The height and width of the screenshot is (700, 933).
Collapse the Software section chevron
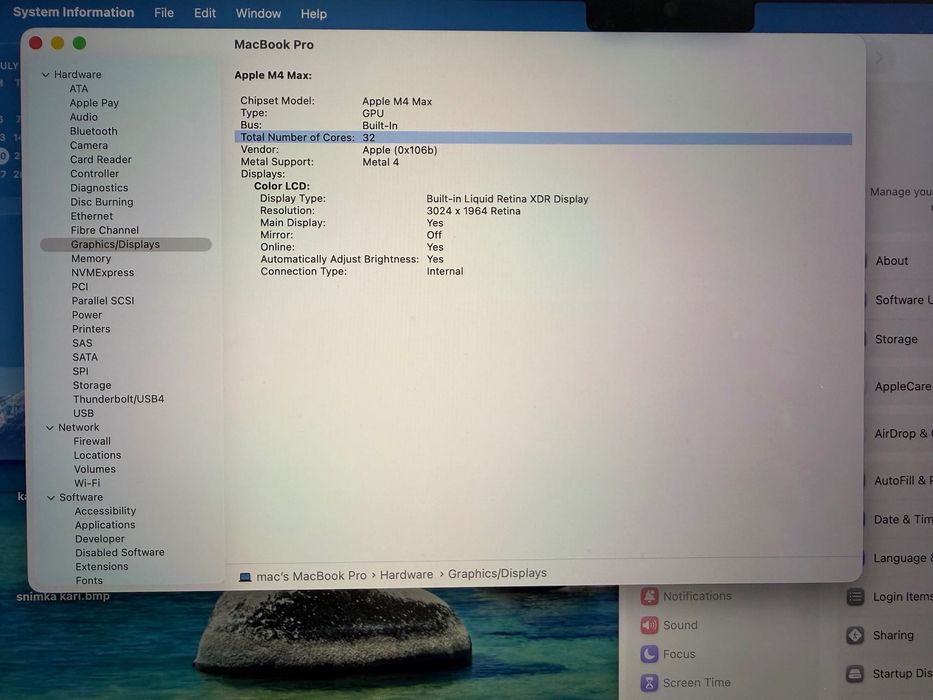click(x=51, y=498)
